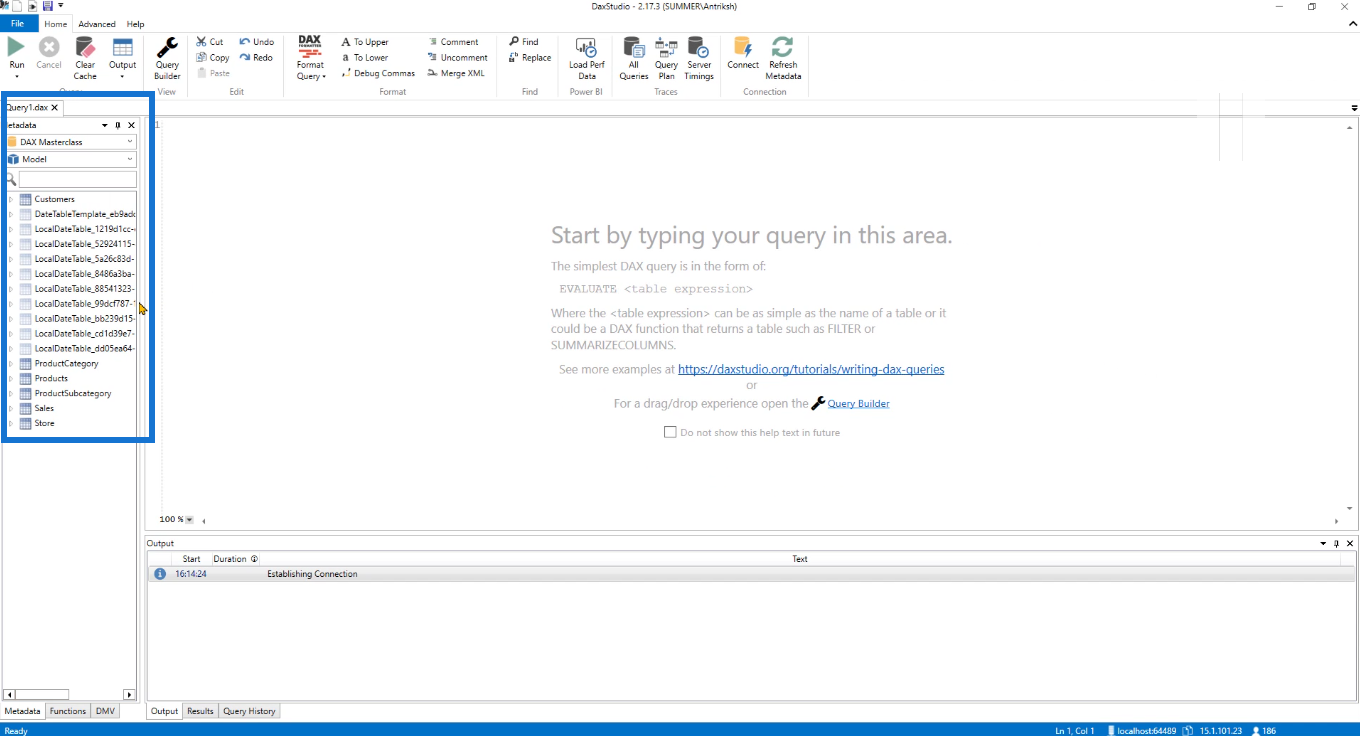
Task: Convert text To Lower case
Action: (364, 57)
